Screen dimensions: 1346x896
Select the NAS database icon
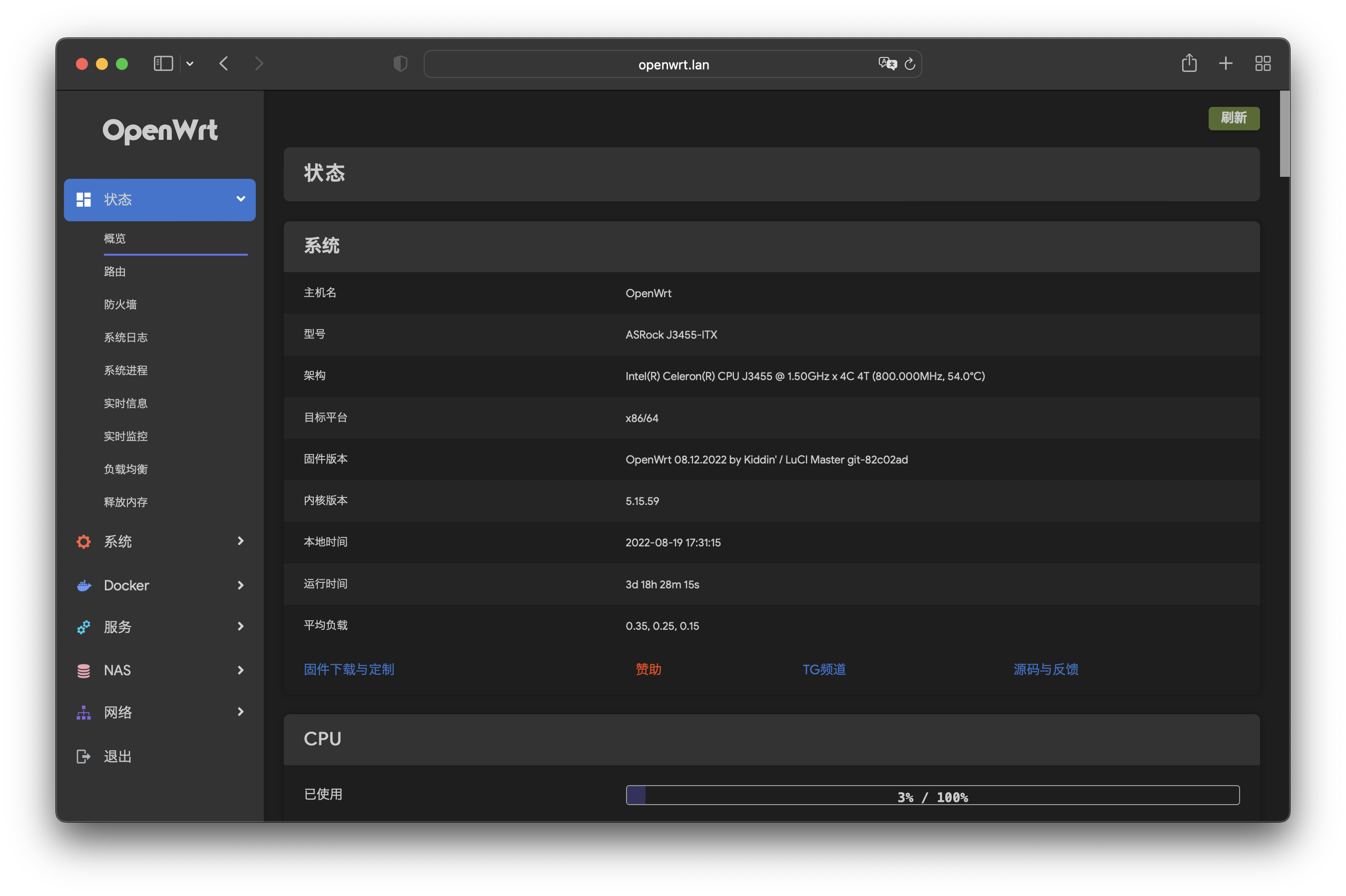(x=83, y=670)
